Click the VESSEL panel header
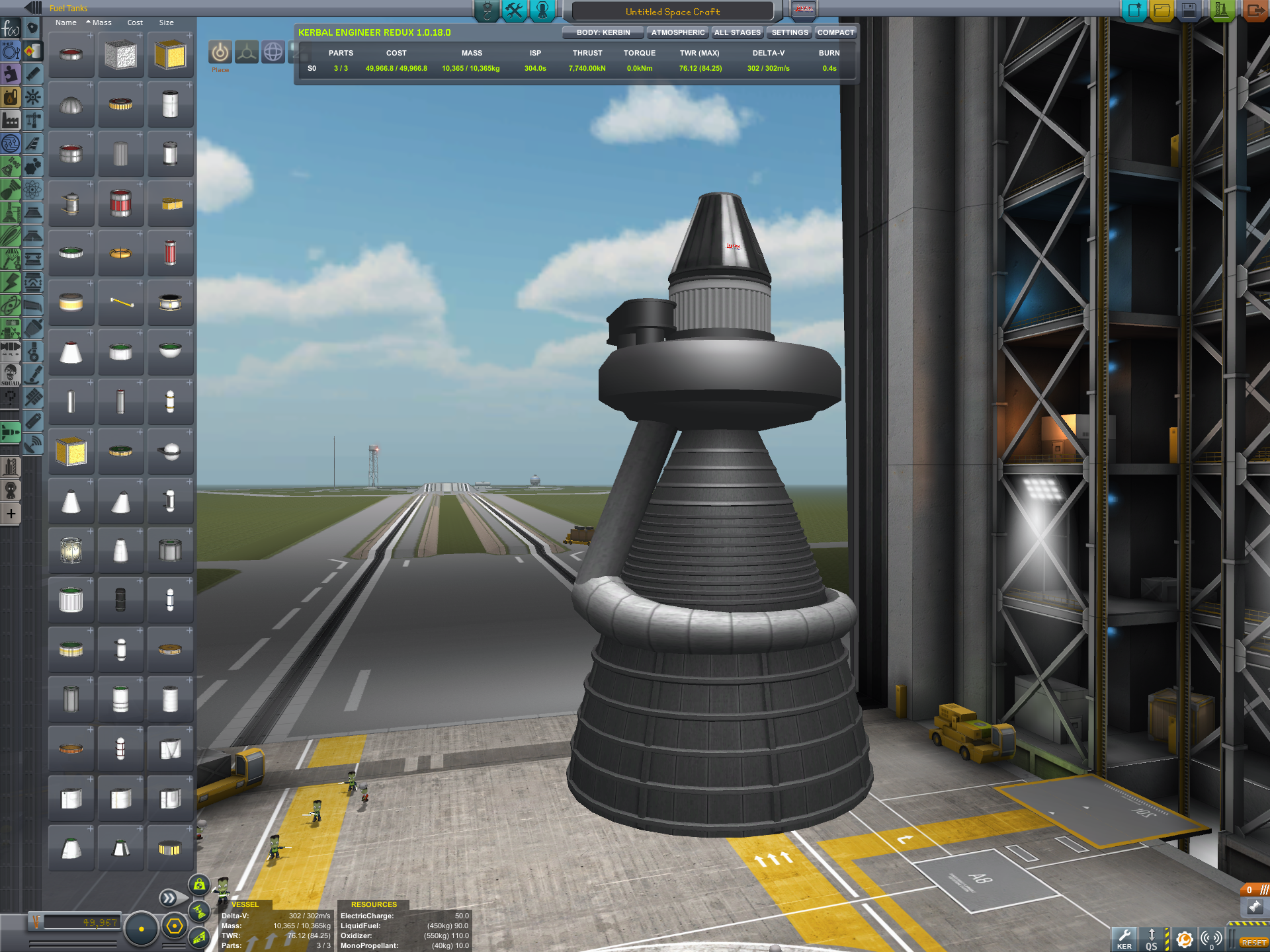The height and width of the screenshot is (952, 1270). pyautogui.click(x=245, y=904)
